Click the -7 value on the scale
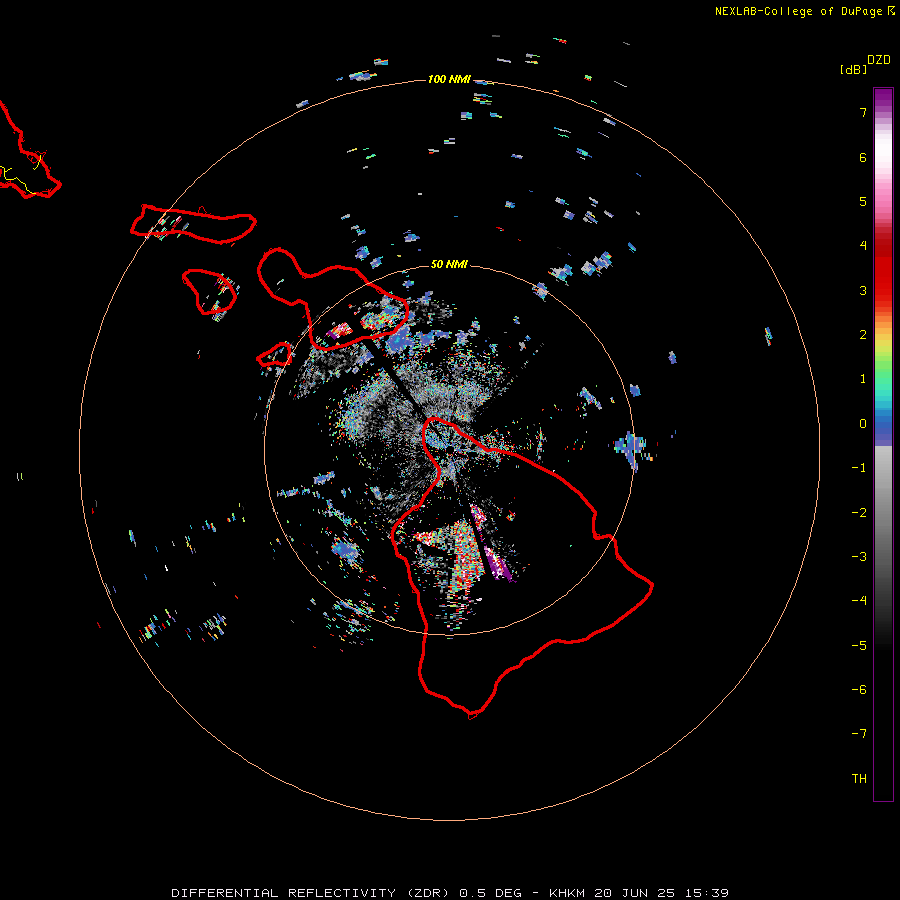This screenshot has height=900, width=900. click(x=859, y=734)
